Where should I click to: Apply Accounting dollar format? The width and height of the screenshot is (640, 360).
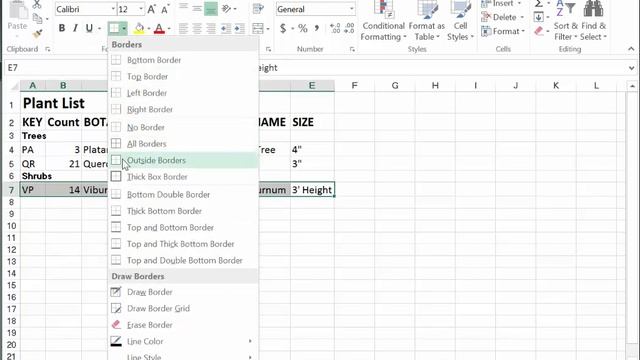283,28
